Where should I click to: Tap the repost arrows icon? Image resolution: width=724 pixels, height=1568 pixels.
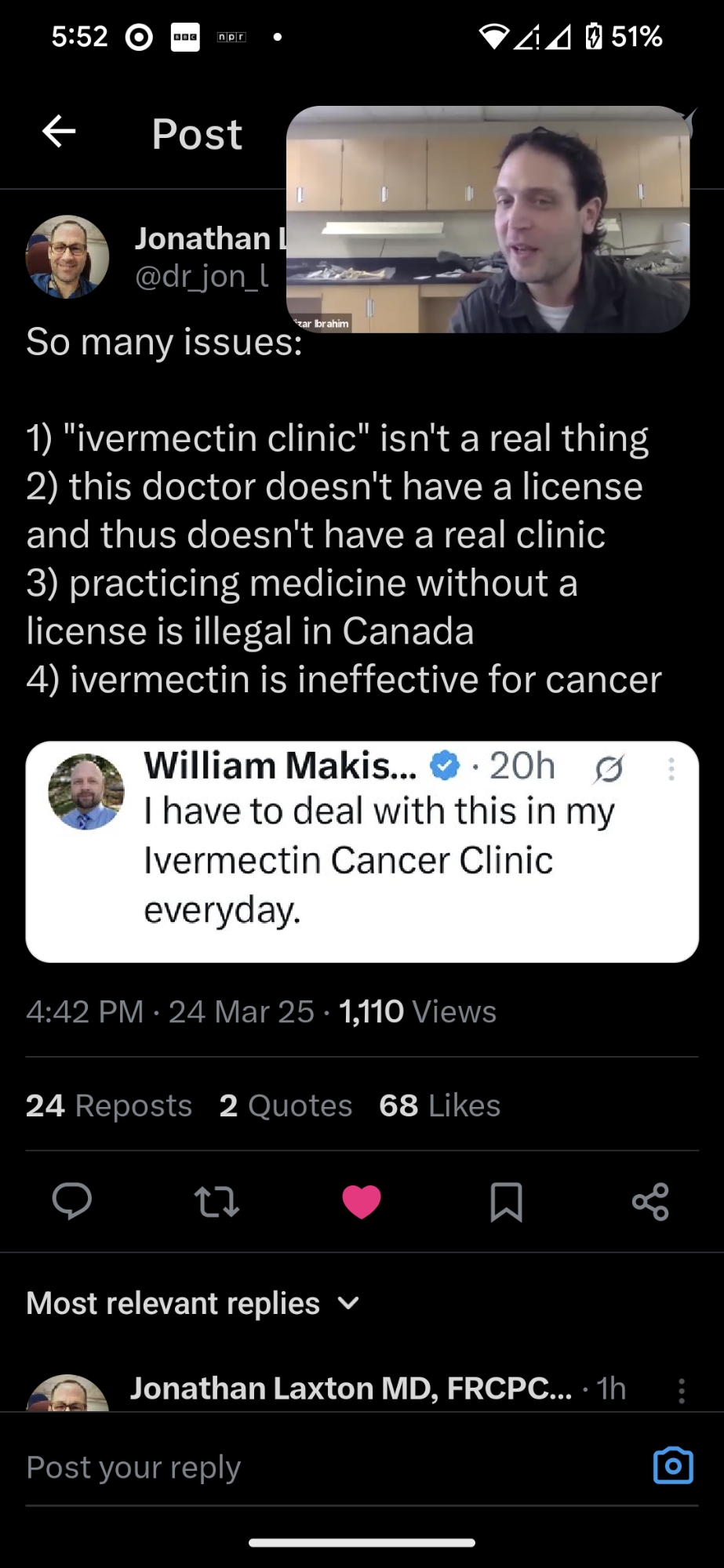click(x=216, y=1201)
